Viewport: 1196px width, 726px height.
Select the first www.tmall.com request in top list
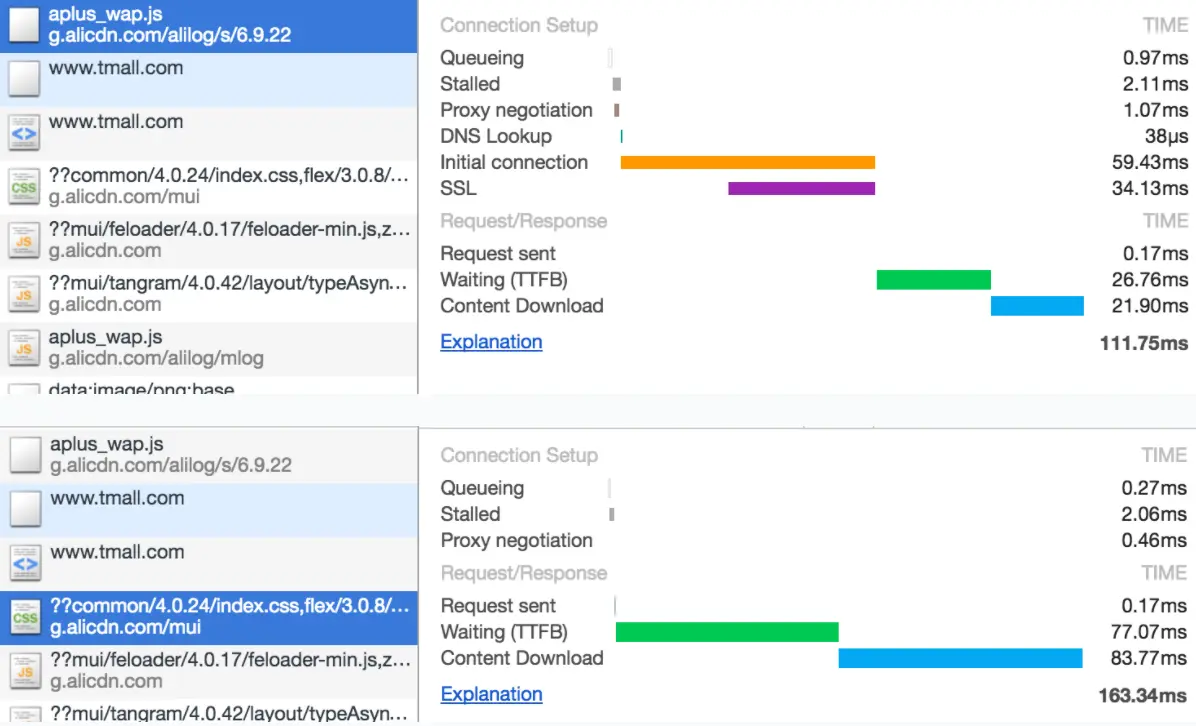click(x=116, y=68)
